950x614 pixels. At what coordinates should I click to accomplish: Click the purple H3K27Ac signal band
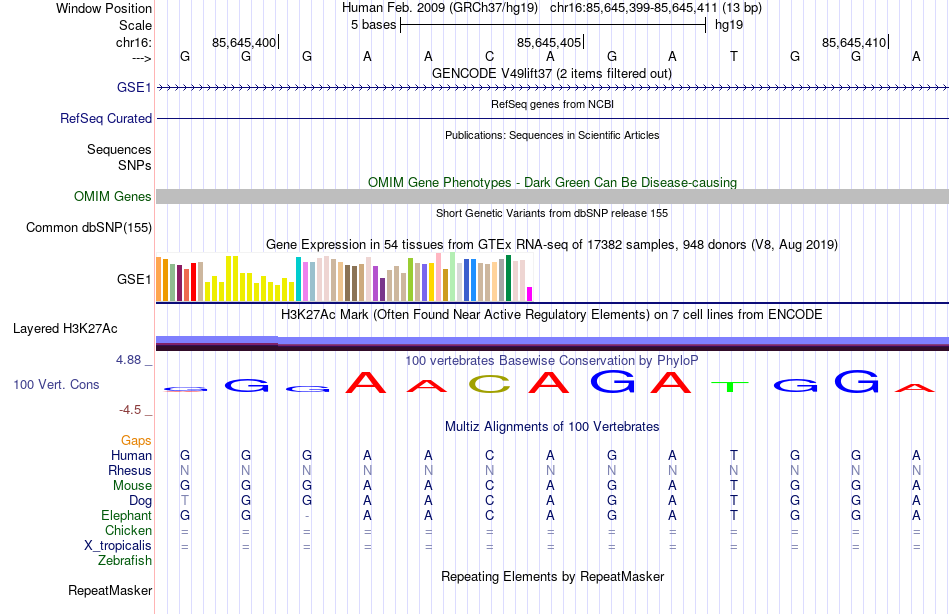[x=552, y=341]
